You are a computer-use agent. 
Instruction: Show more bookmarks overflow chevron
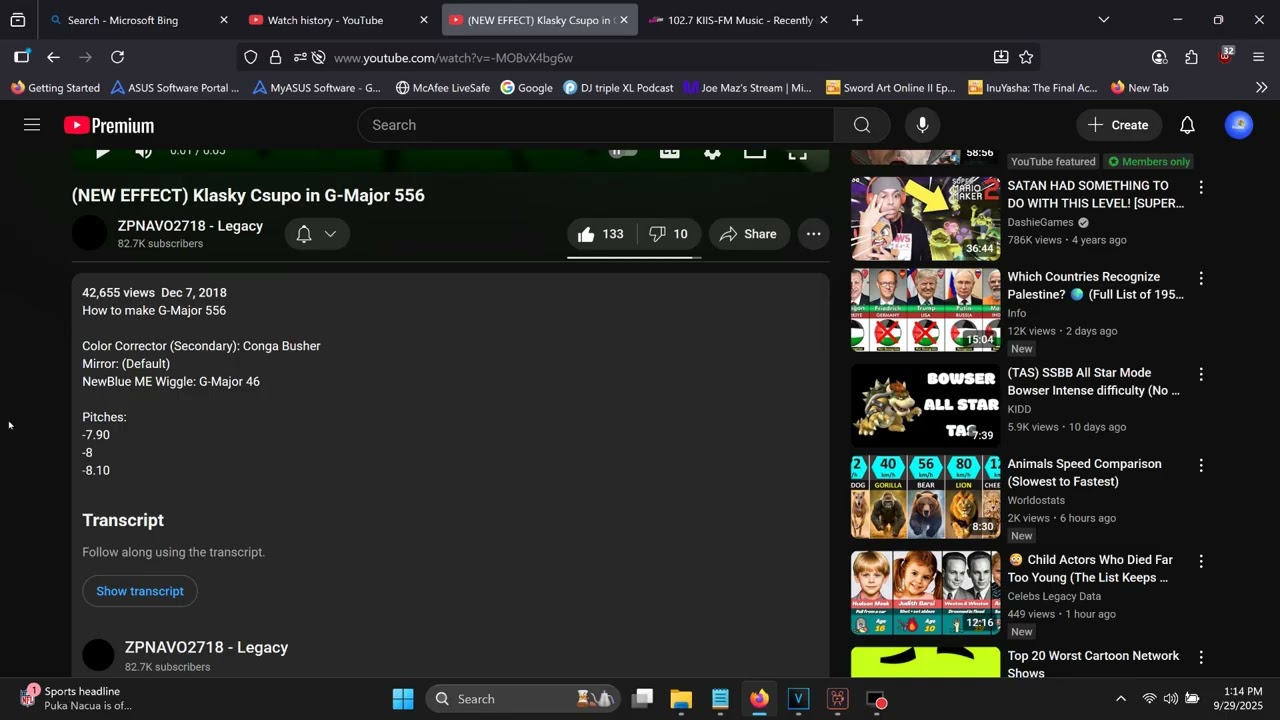pyautogui.click(x=1261, y=88)
